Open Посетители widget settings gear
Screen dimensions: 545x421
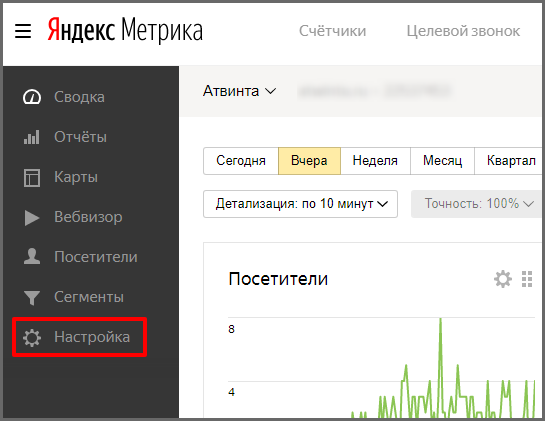[503, 279]
